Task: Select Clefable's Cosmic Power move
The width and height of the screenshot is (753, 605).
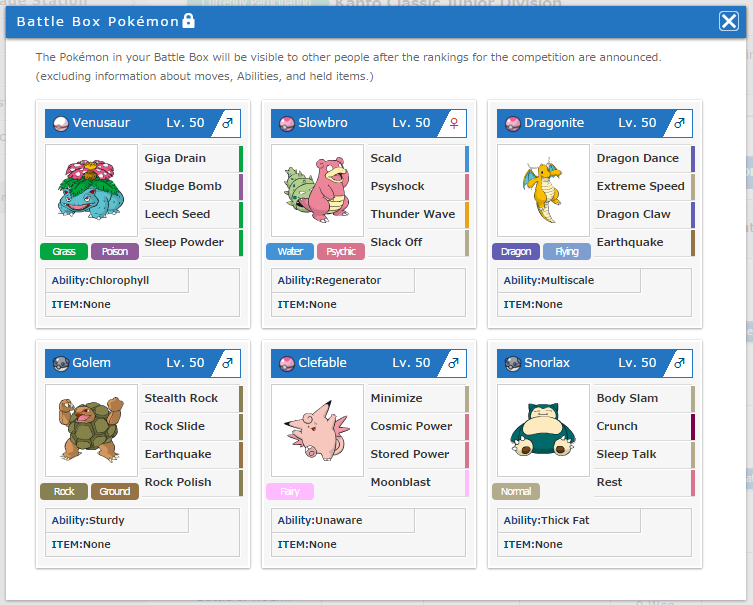Action: pos(418,426)
